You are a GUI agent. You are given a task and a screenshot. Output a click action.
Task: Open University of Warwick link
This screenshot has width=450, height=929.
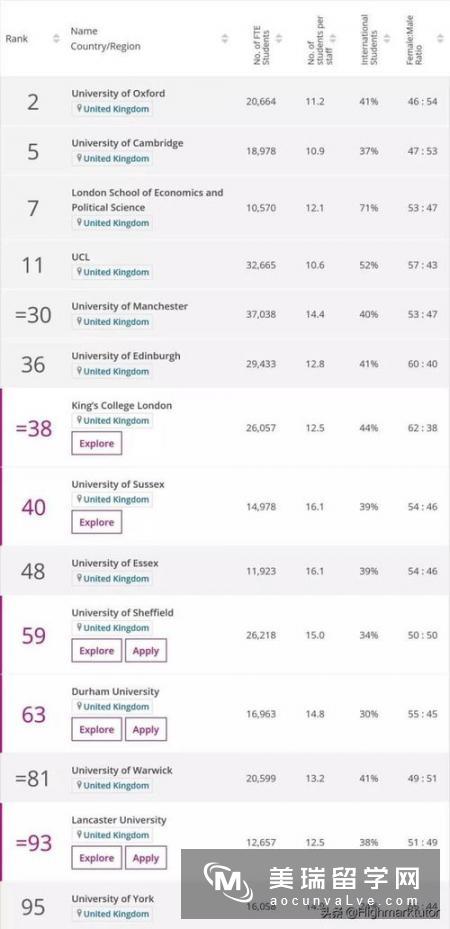(122, 770)
